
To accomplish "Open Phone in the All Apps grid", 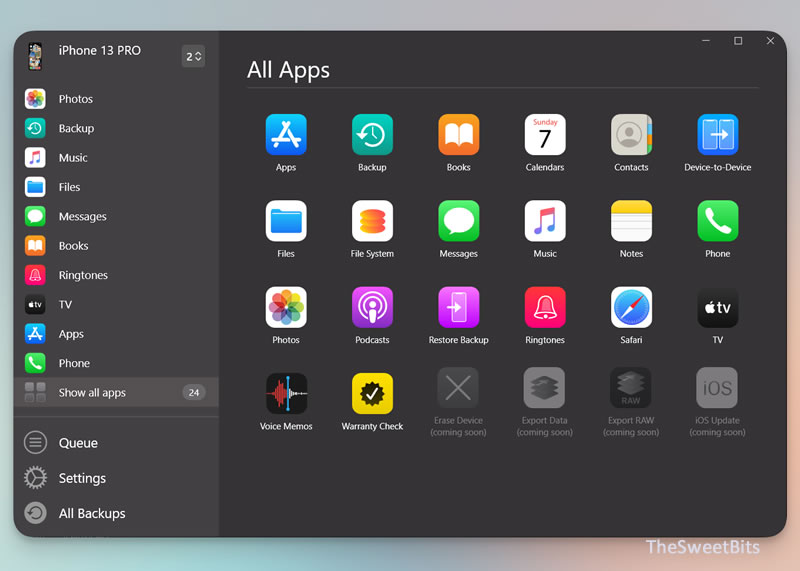I will pyautogui.click(x=717, y=221).
